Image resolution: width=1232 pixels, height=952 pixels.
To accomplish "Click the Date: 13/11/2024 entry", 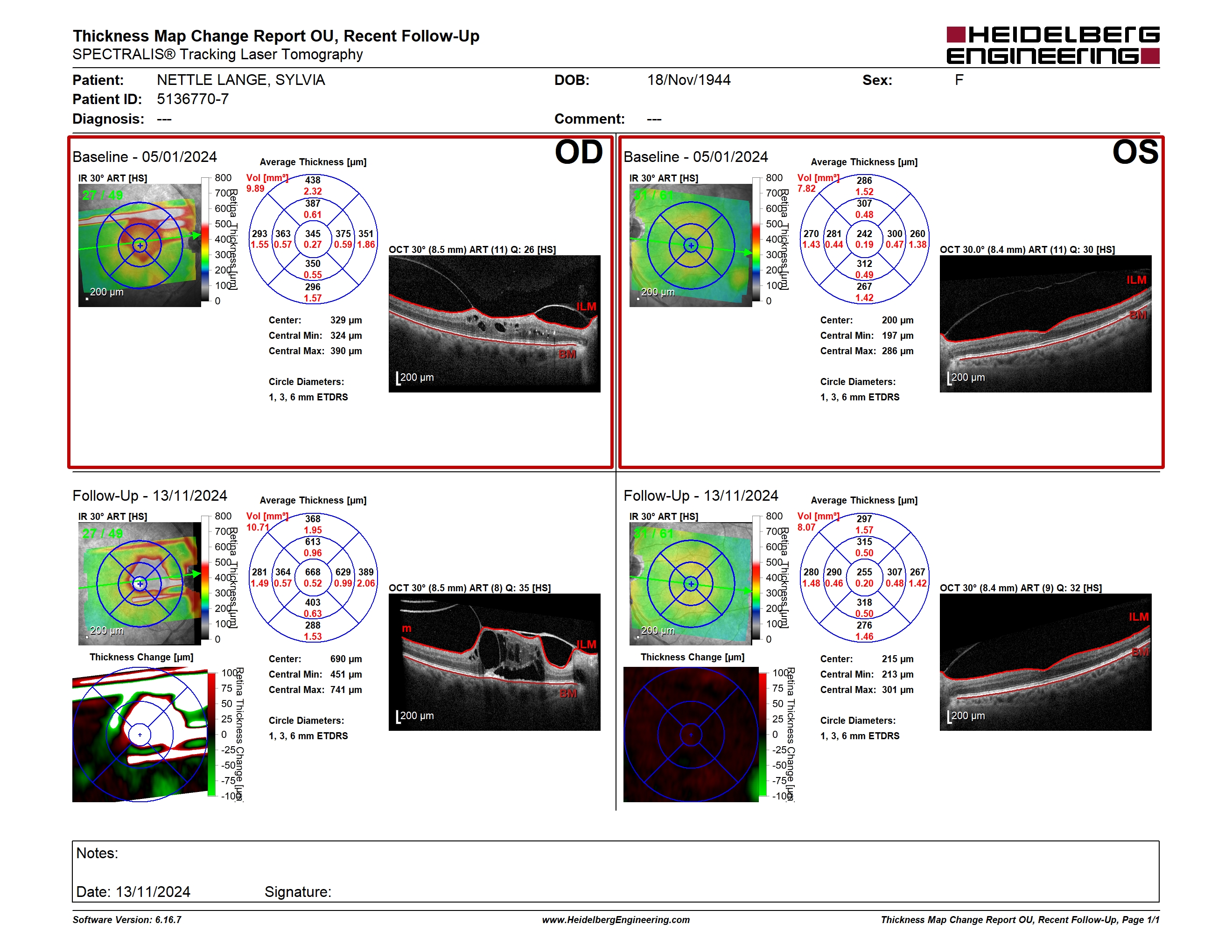I will (133, 892).
